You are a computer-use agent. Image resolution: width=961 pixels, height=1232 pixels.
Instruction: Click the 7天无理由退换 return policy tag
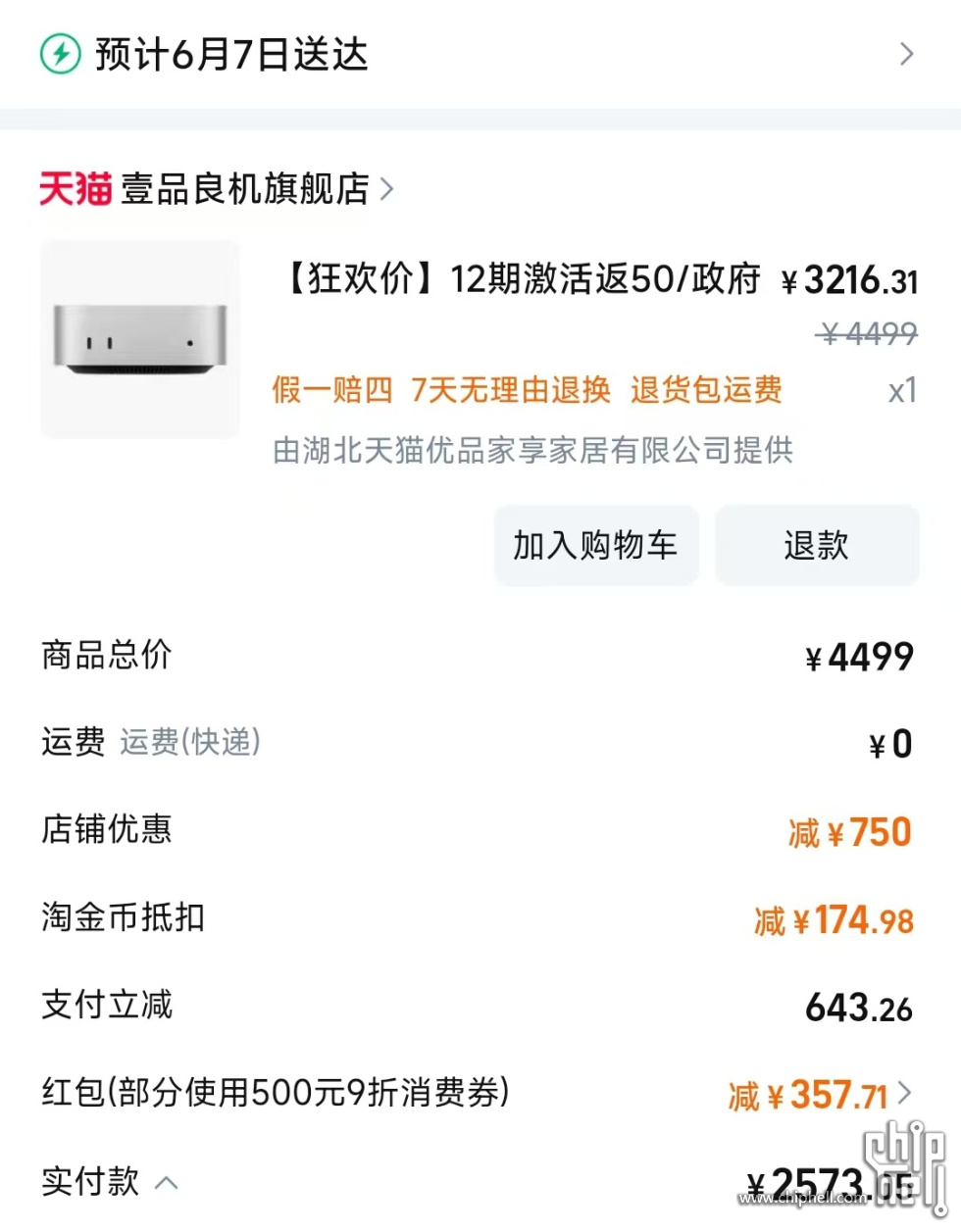pyautogui.click(x=511, y=390)
